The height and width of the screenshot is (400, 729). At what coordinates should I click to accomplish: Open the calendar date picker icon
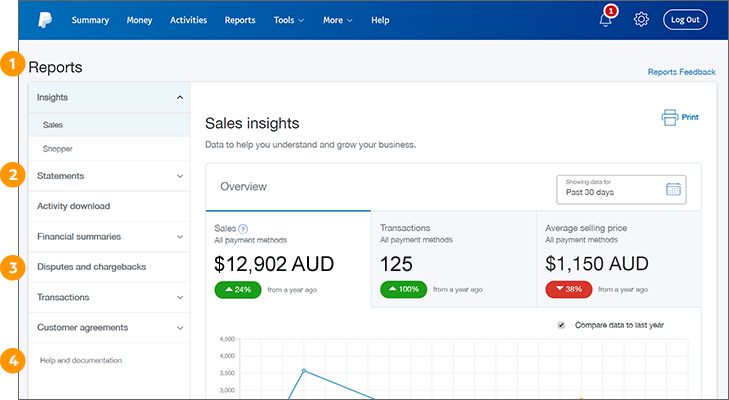coord(673,189)
